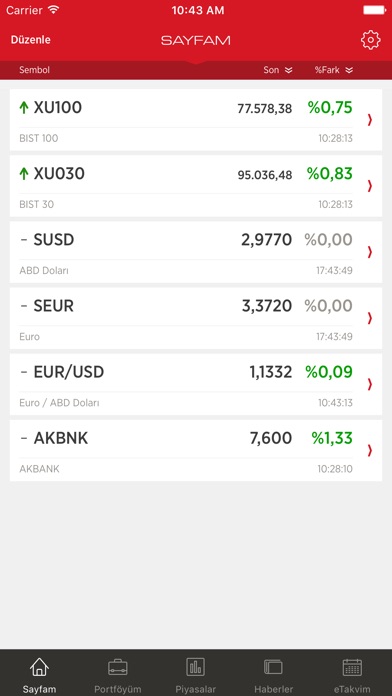Image resolution: width=392 pixels, height=696 pixels.
Task: Click Piyasalar tab label
Action: point(195,689)
